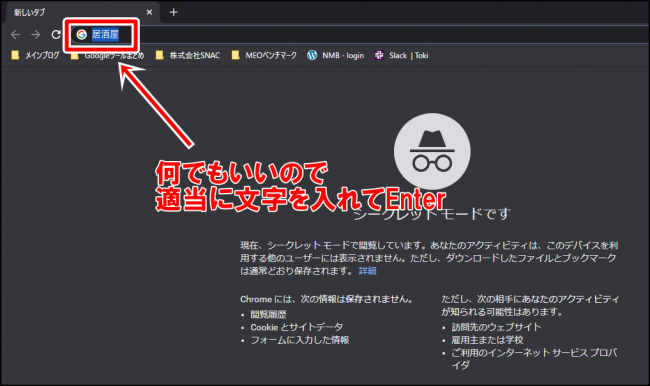Click the フォームに入力した情報 list item
Screen dimensions: 650x386
(x=300, y=340)
